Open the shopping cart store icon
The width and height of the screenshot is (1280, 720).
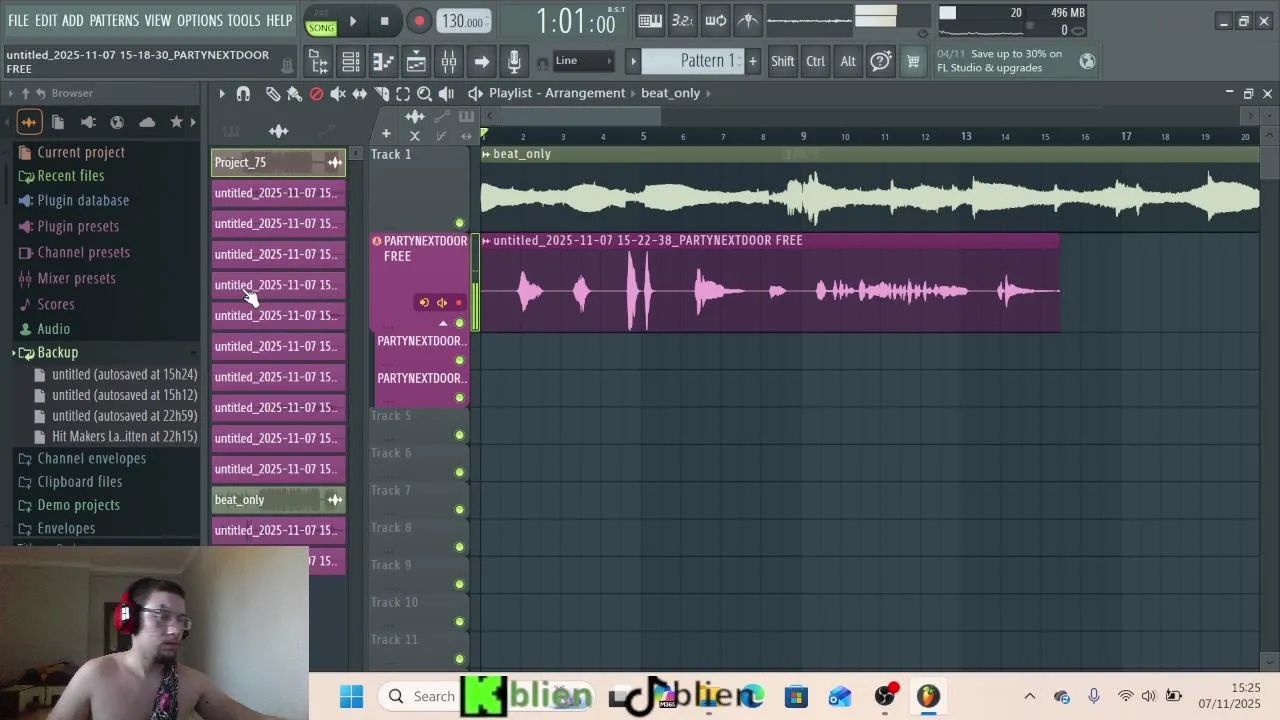coord(913,61)
